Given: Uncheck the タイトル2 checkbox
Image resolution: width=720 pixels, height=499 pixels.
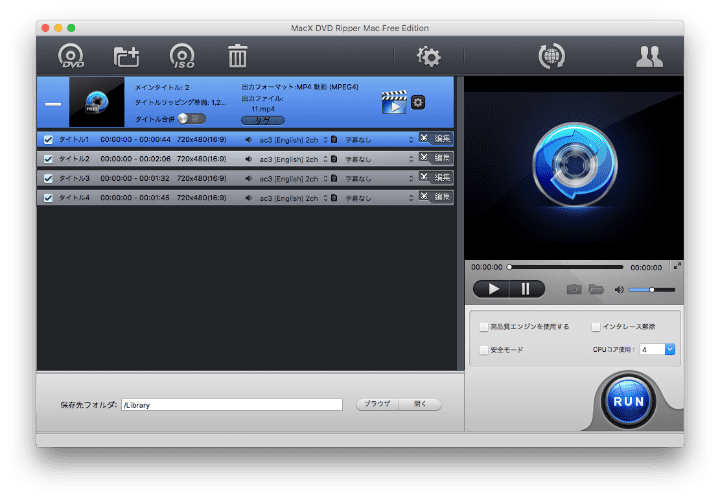Looking at the screenshot, I should pyautogui.click(x=48, y=159).
